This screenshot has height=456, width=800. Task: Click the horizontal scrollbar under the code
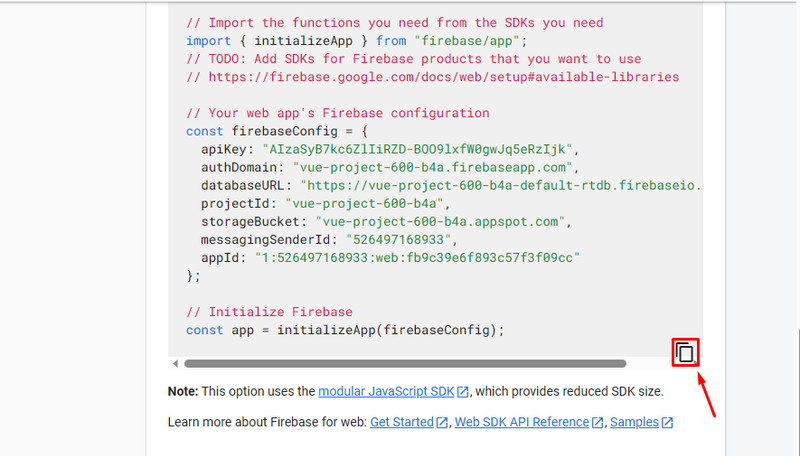405,364
